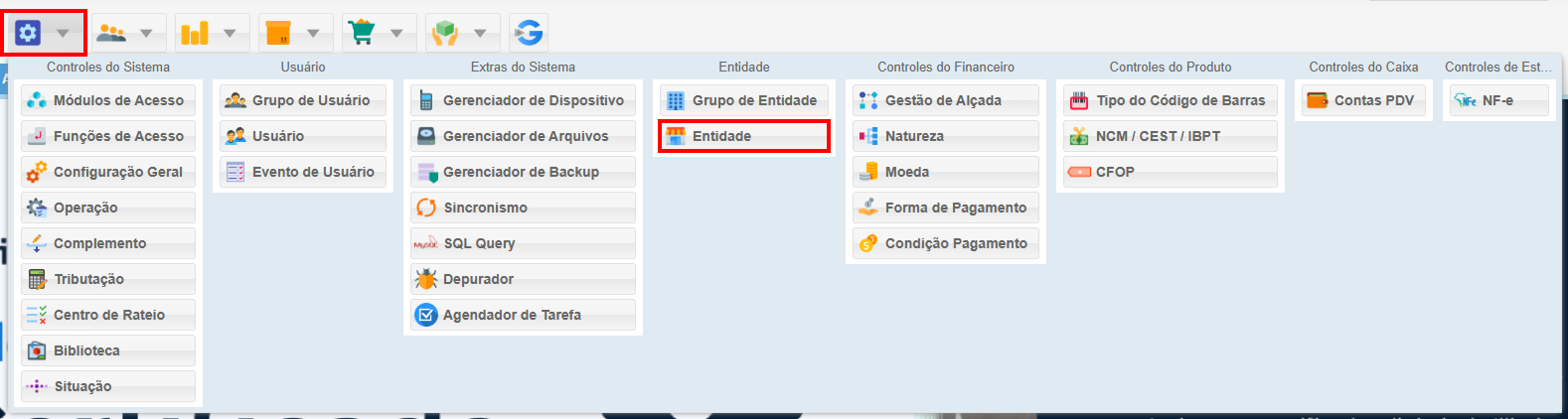
Task: Click the Controles do Produto column header
Action: point(1171,67)
